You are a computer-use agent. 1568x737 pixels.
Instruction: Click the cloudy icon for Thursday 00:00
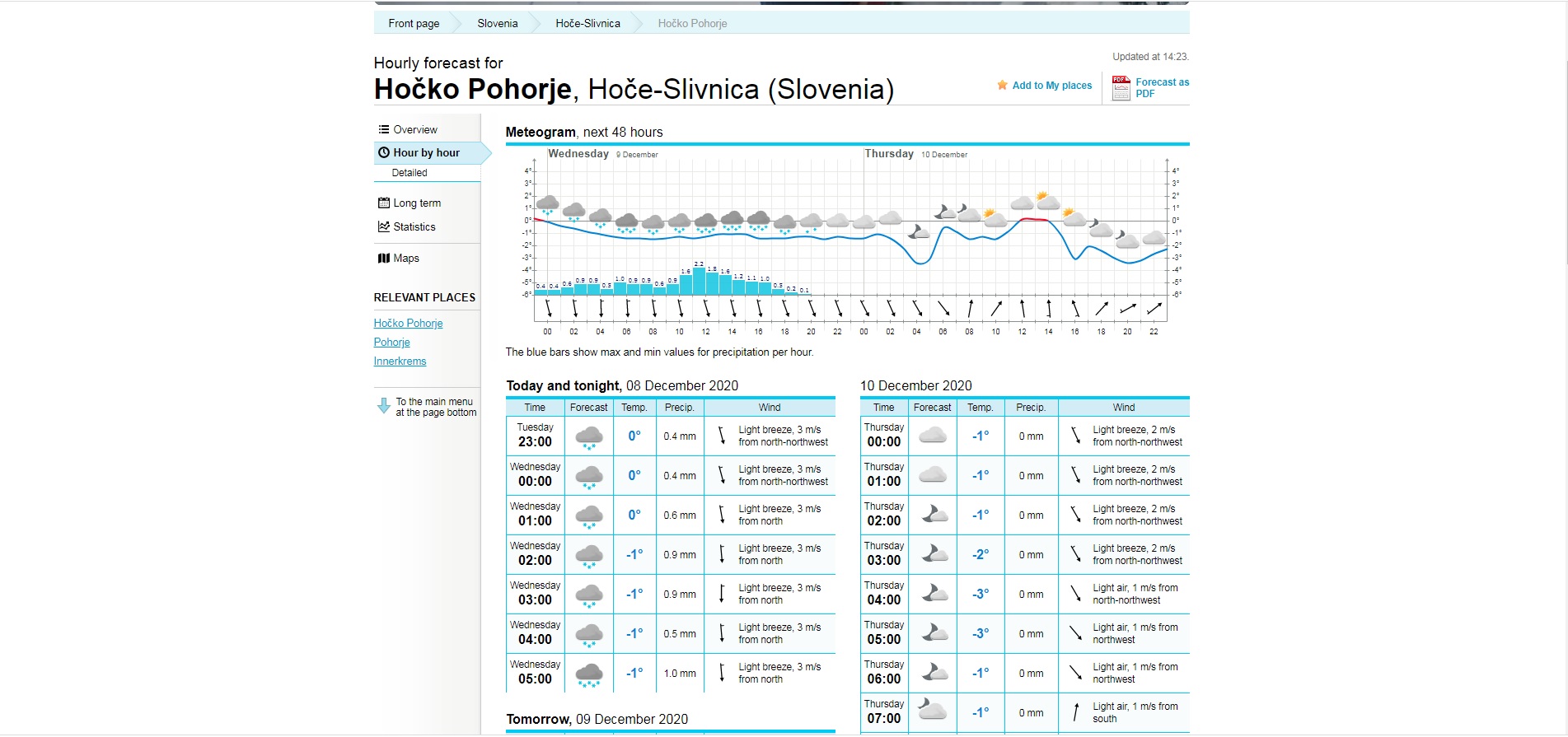click(x=932, y=436)
